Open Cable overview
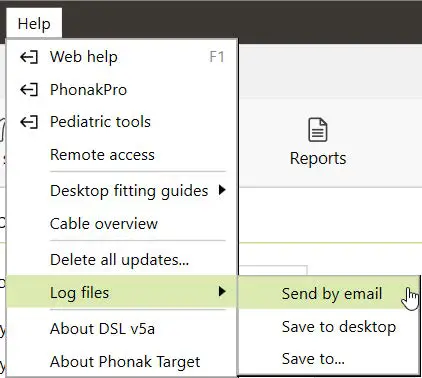422x378 pixels. pyautogui.click(x=122, y=223)
